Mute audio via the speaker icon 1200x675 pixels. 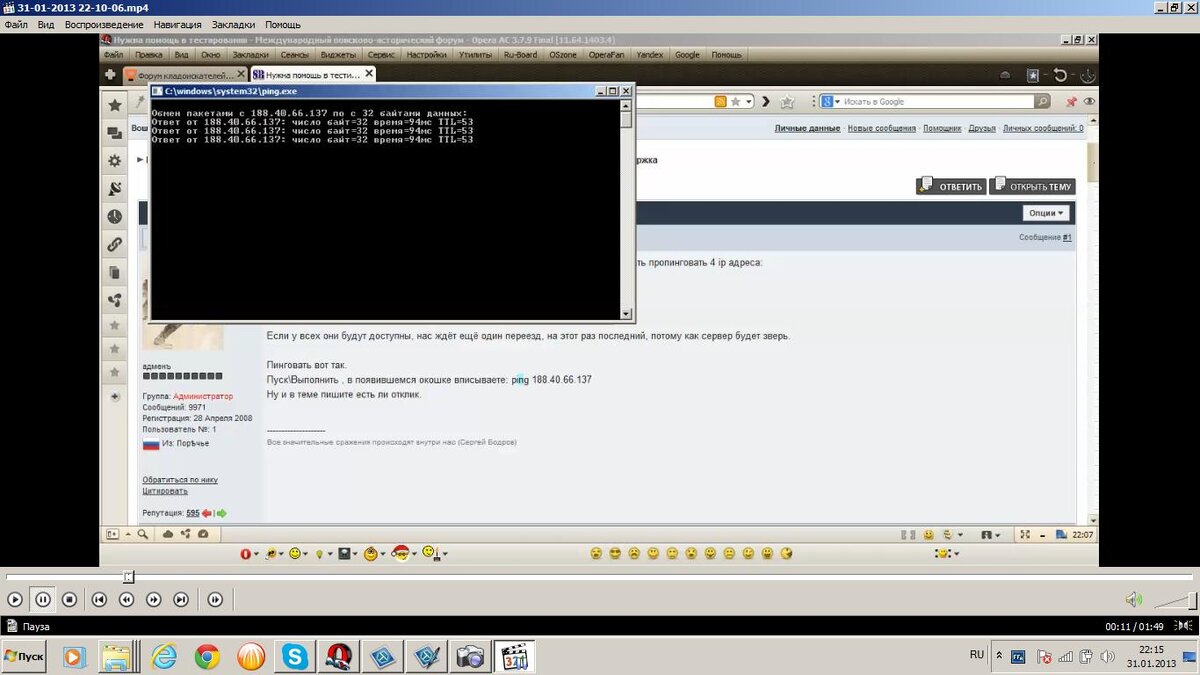tap(1133, 599)
